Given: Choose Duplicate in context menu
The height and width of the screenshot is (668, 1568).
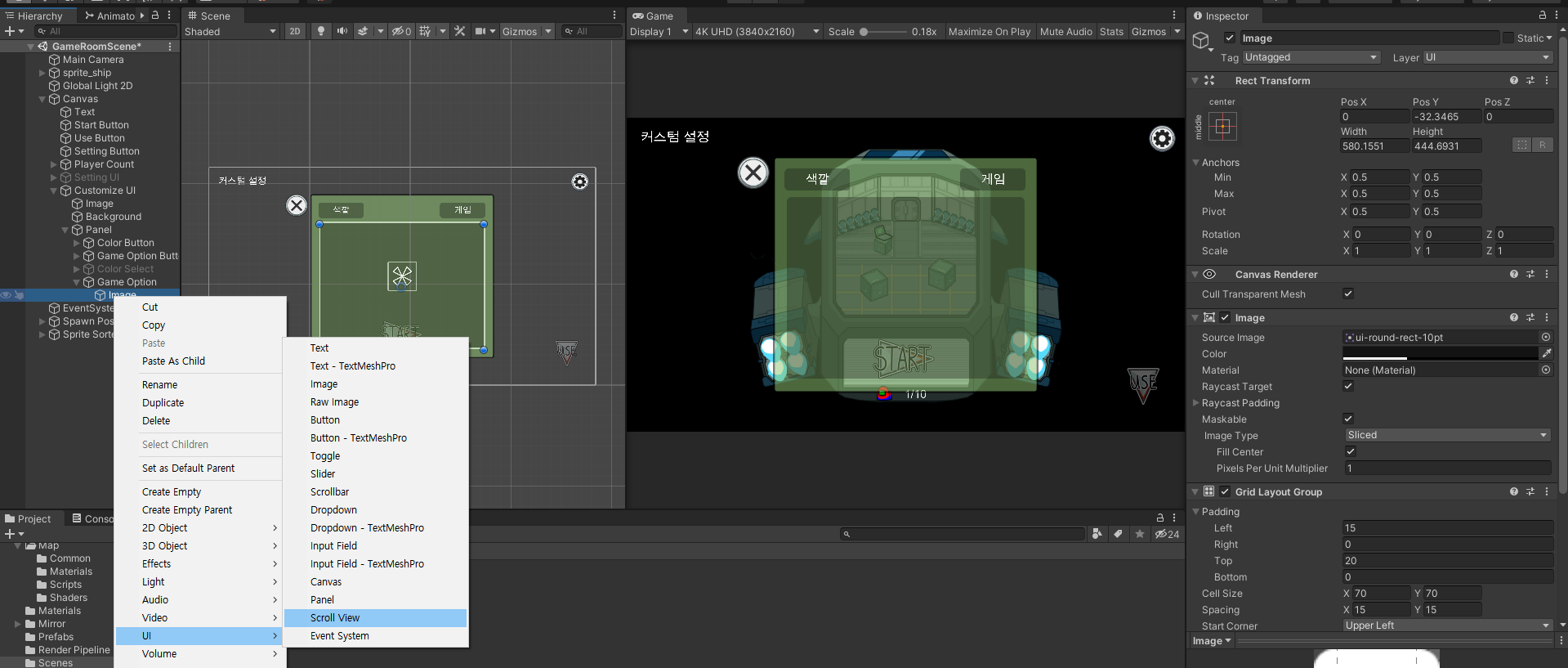Looking at the screenshot, I should pos(199,403).
